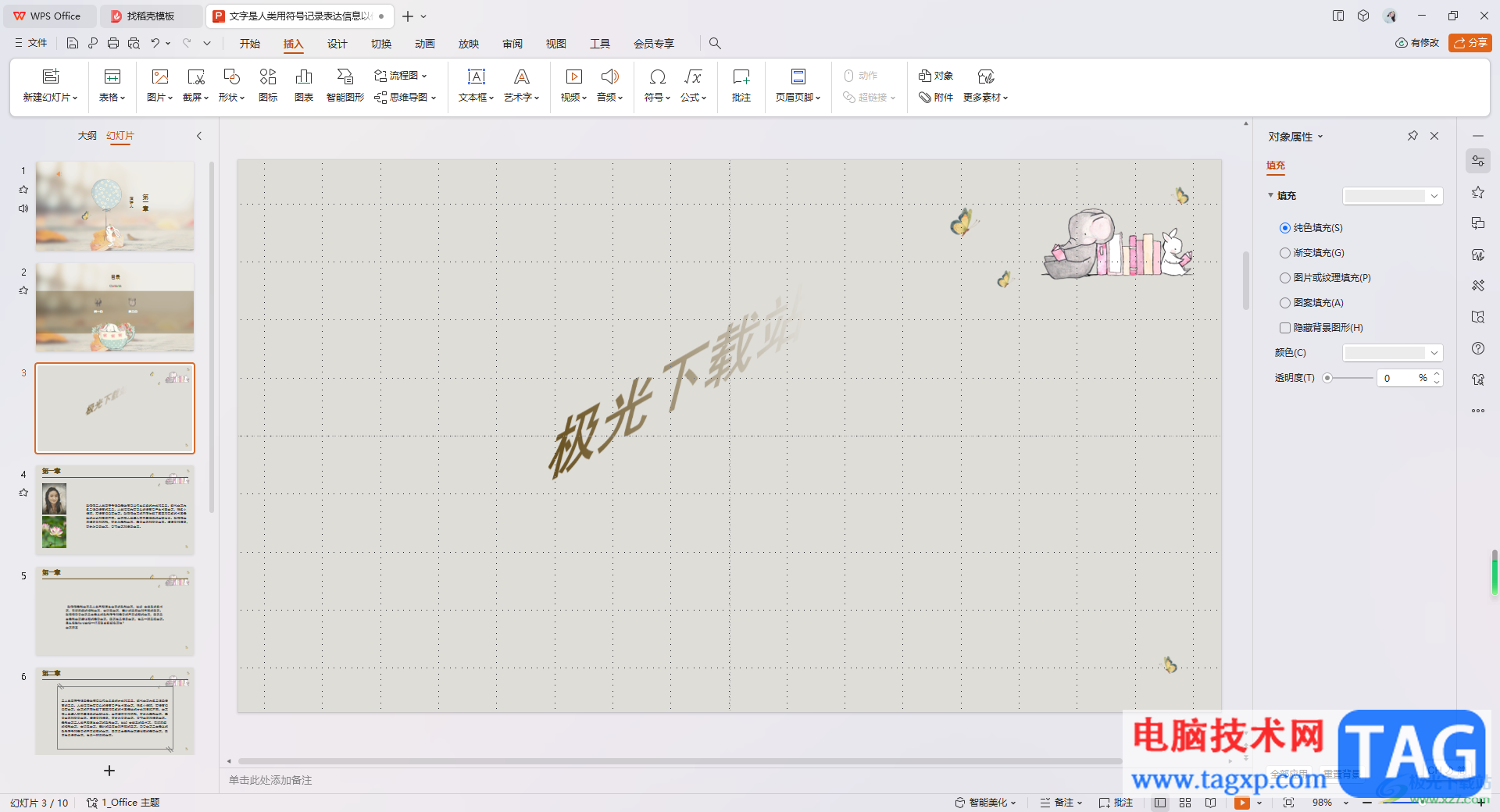Open the Transitions (切换) ribbon tab
The width and height of the screenshot is (1500, 812).
[381, 44]
